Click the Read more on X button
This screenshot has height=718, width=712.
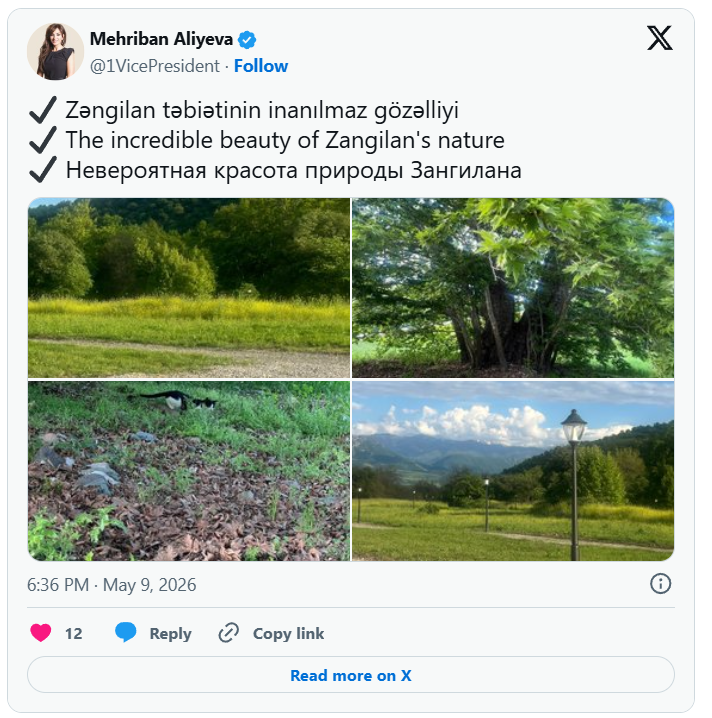[351, 675]
